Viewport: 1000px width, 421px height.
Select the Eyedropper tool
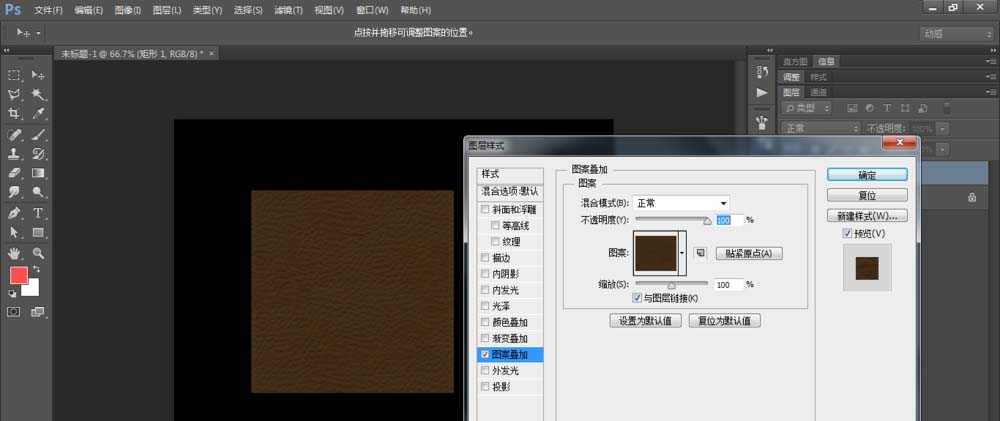(x=38, y=114)
